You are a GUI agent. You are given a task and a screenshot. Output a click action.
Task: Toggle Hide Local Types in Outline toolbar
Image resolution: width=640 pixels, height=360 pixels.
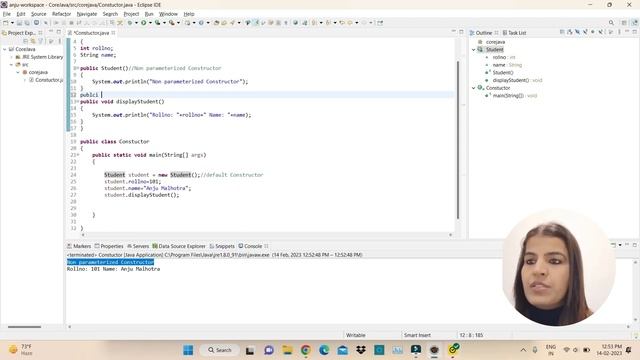click(x=601, y=32)
